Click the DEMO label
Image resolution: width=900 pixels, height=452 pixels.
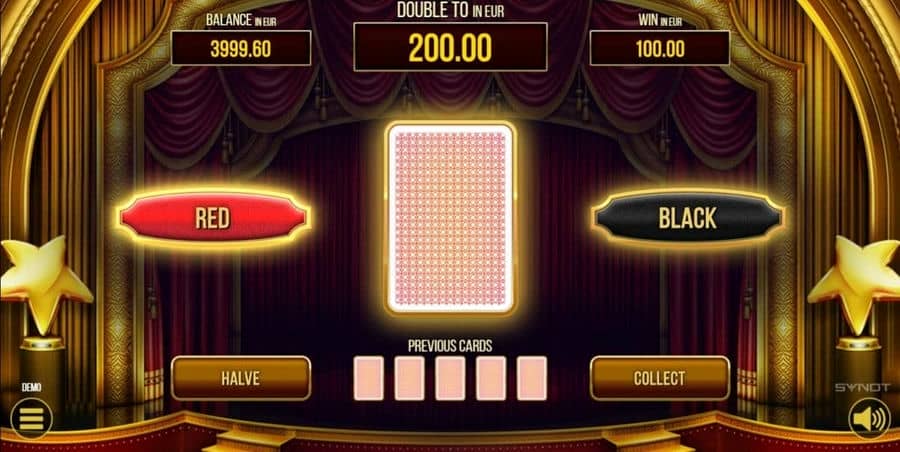31,388
